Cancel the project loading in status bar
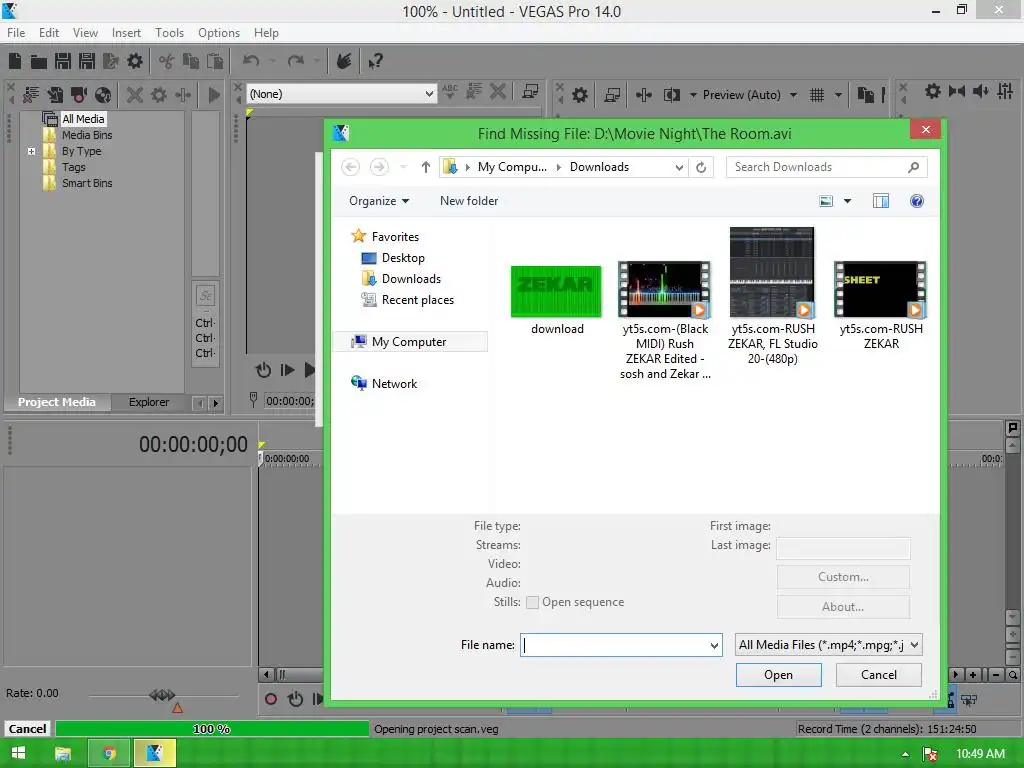Screen dimensions: 1024x768 [x=27, y=729]
